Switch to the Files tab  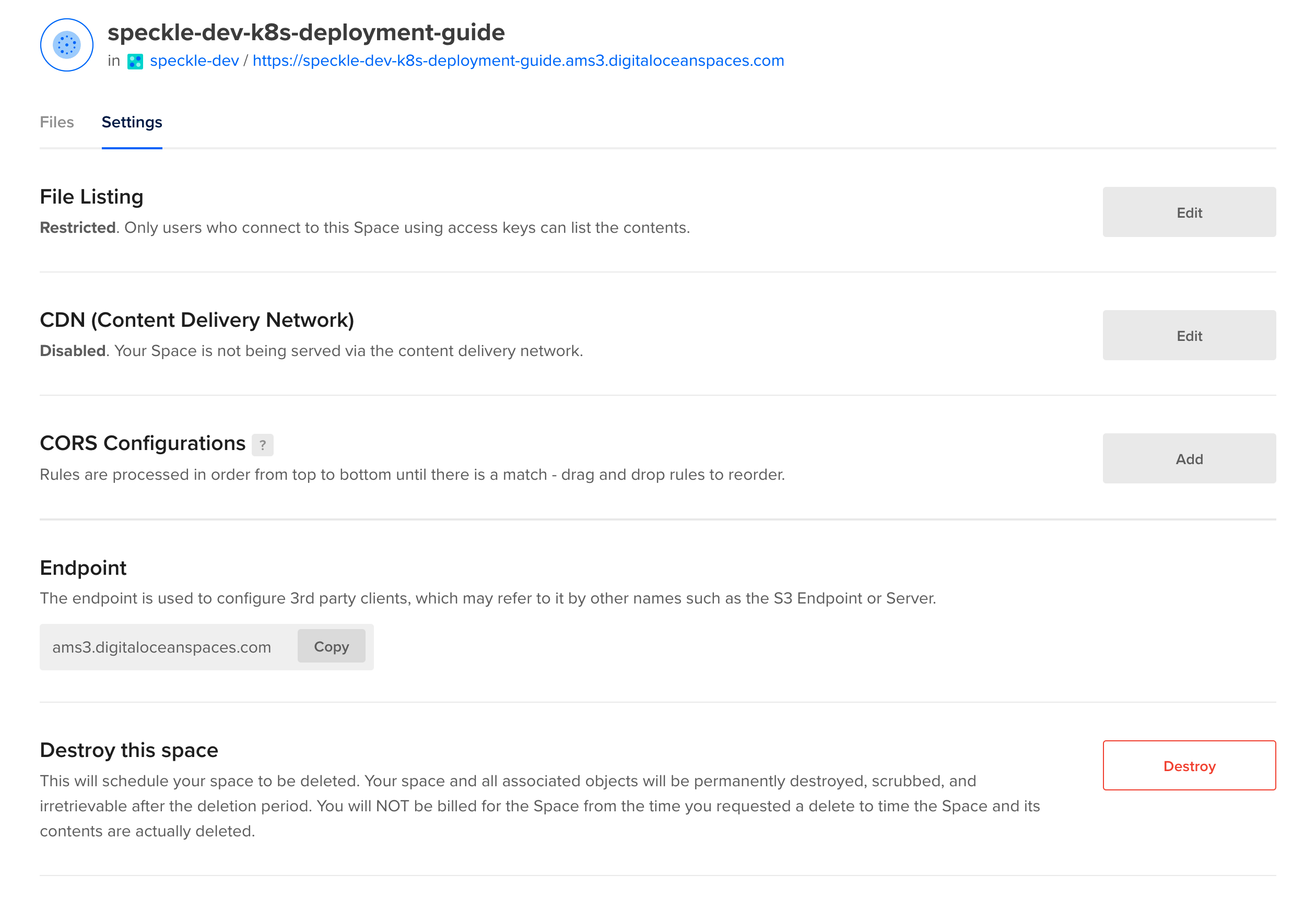pos(56,122)
